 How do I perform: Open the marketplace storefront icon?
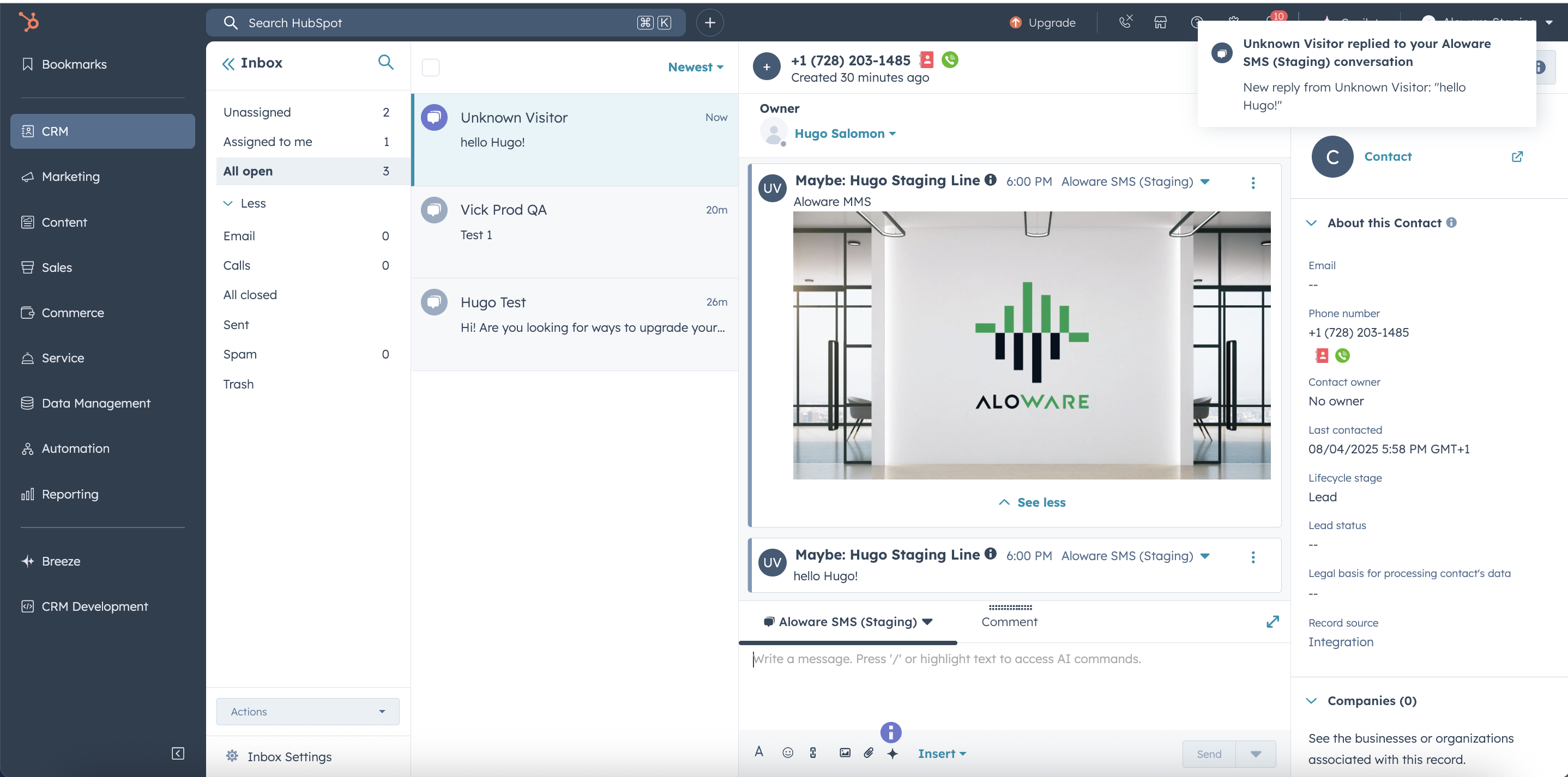click(1160, 22)
